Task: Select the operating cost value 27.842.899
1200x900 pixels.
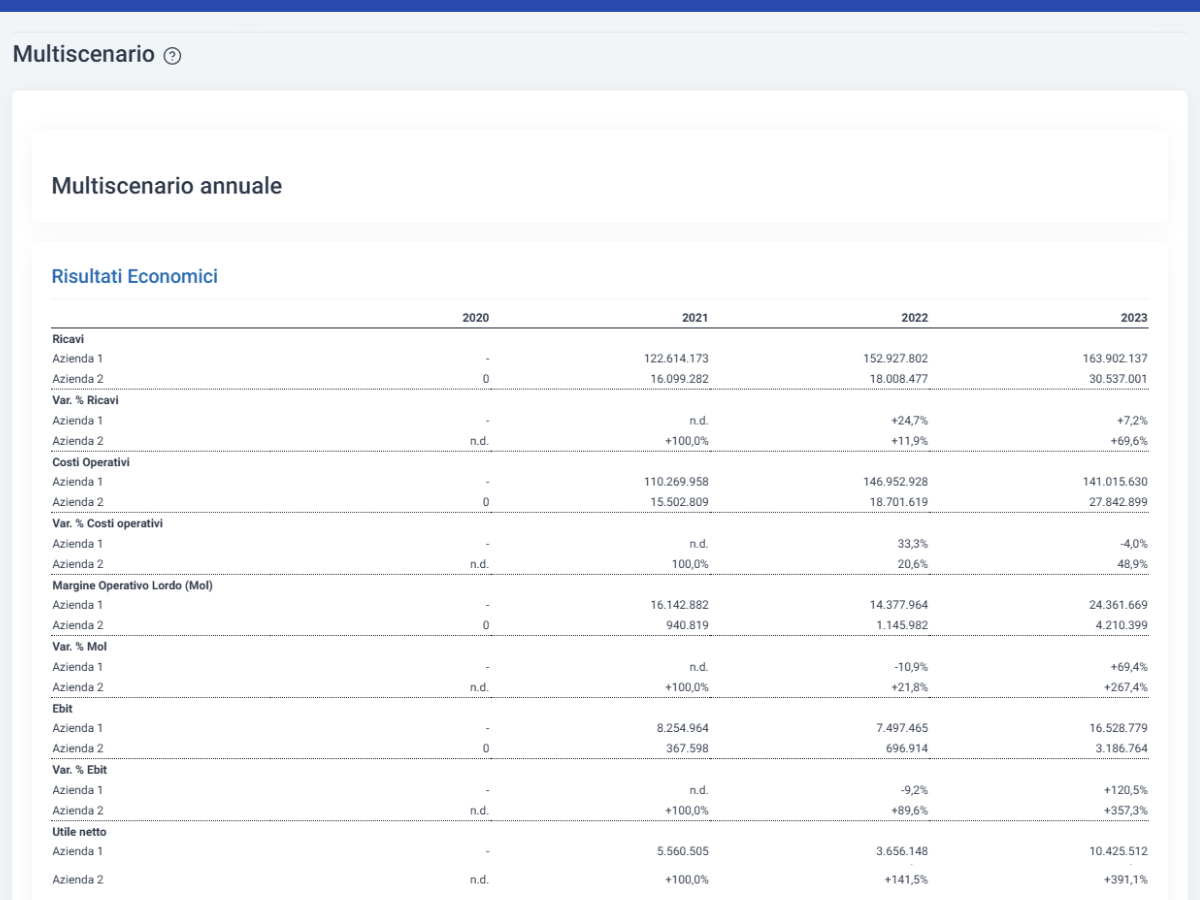Action: (1118, 502)
